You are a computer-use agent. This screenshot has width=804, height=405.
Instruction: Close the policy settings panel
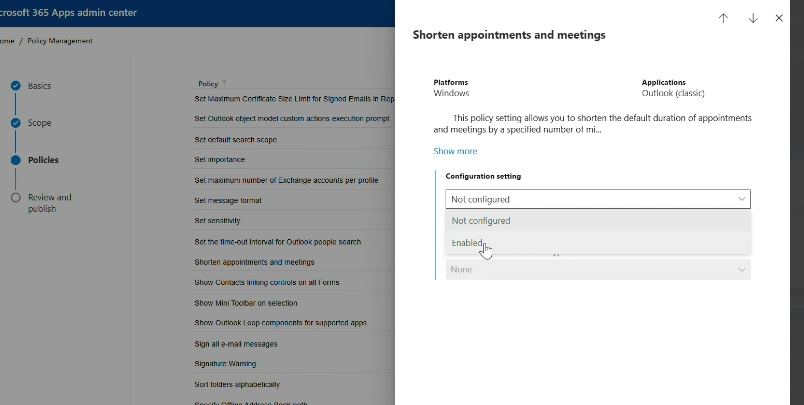[779, 18]
